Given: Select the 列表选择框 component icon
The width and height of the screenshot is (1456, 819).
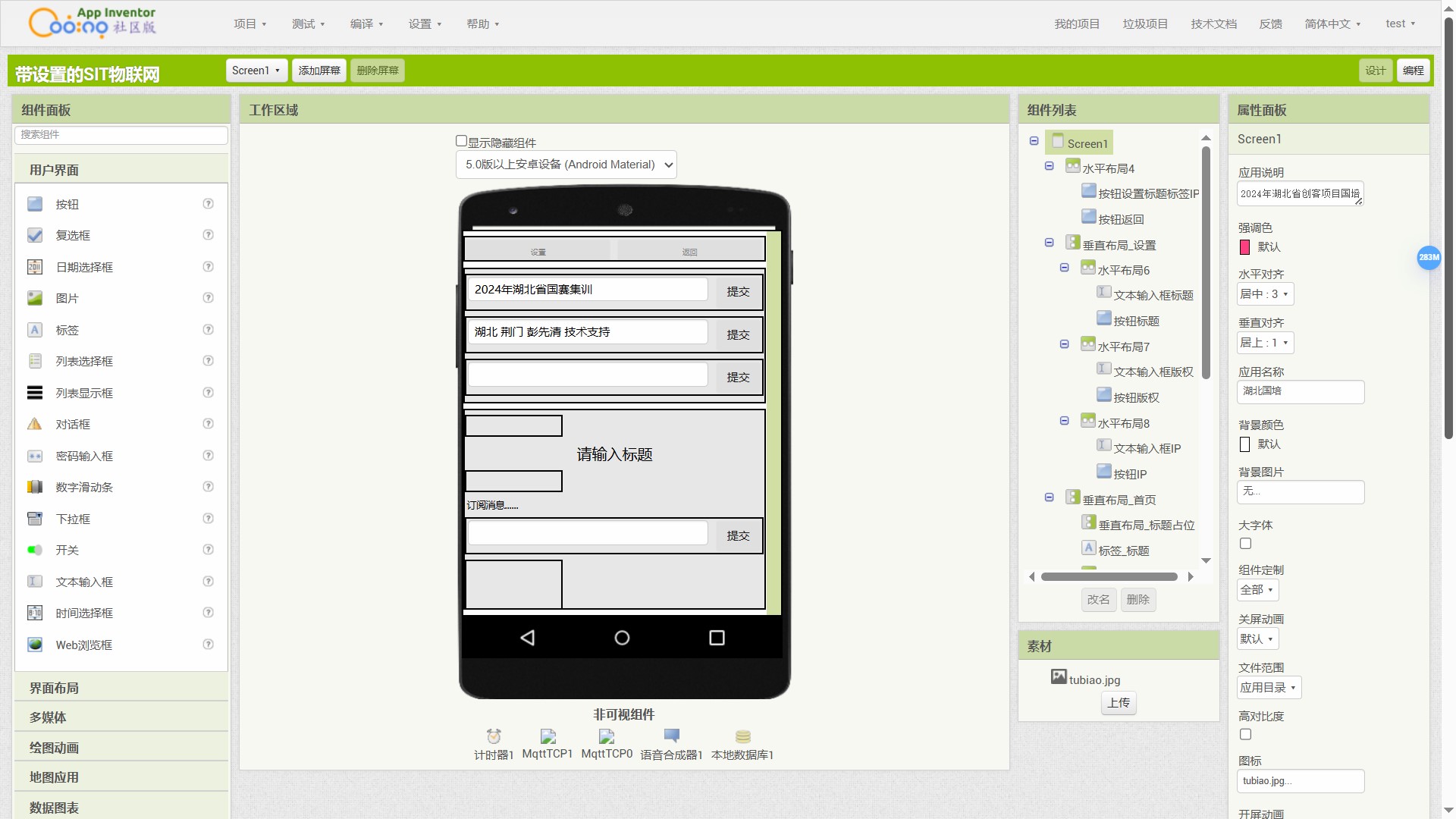Looking at the screenshot, I should coord(35,361).
